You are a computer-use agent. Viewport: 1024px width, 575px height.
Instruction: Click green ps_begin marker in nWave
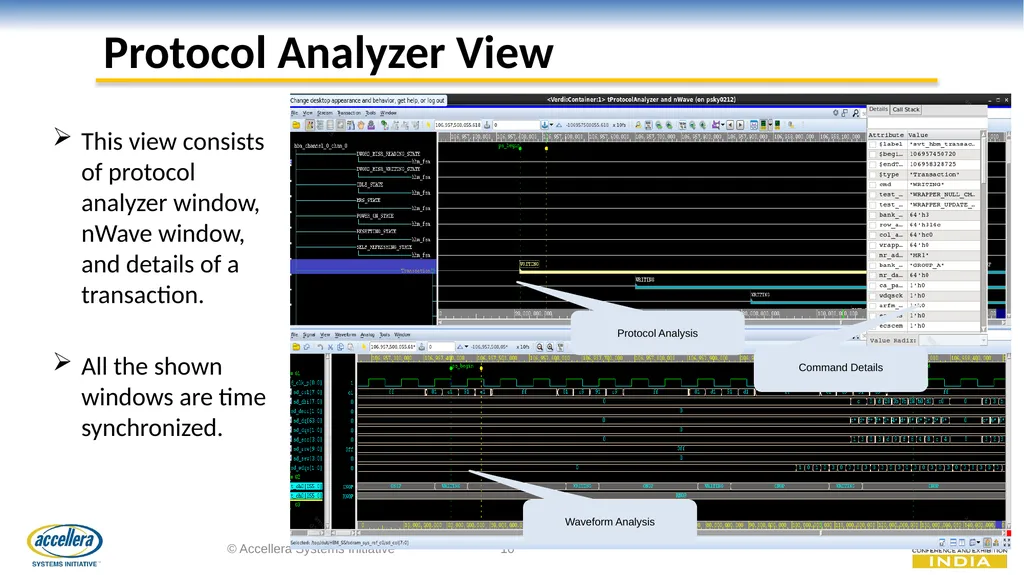452,368
